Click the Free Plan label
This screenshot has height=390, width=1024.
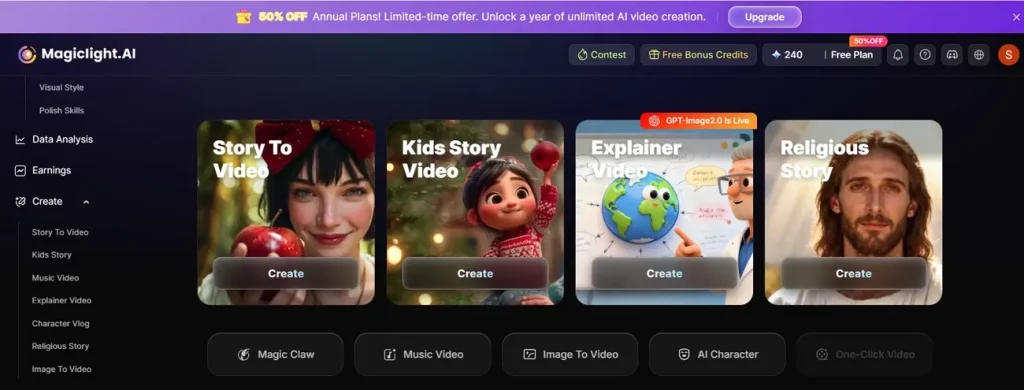click(852, 55)
